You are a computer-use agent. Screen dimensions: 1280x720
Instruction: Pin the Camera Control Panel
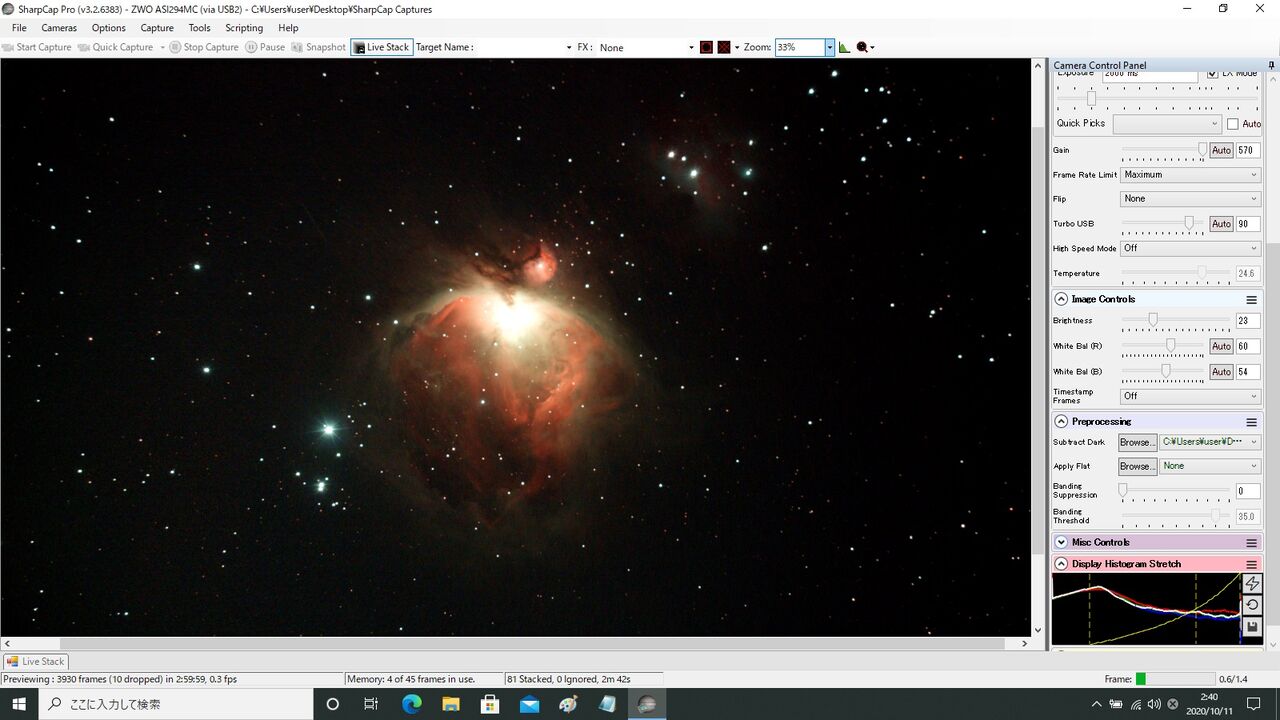tap(1271, 66)
